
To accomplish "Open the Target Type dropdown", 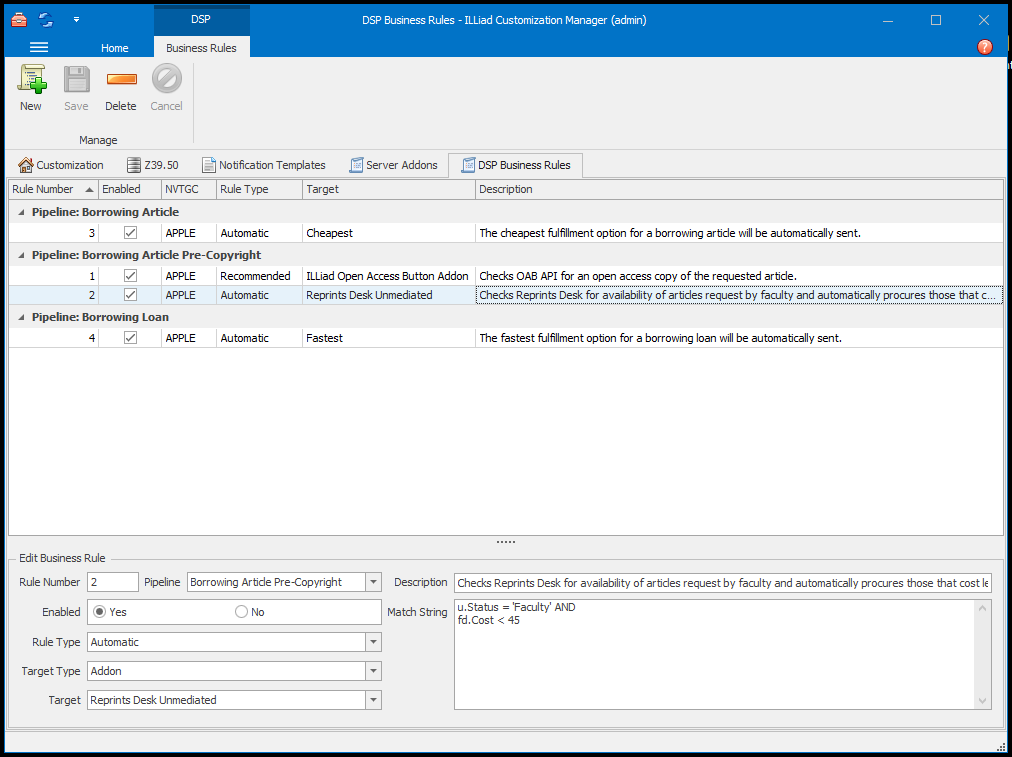I will tap(373, 671).
